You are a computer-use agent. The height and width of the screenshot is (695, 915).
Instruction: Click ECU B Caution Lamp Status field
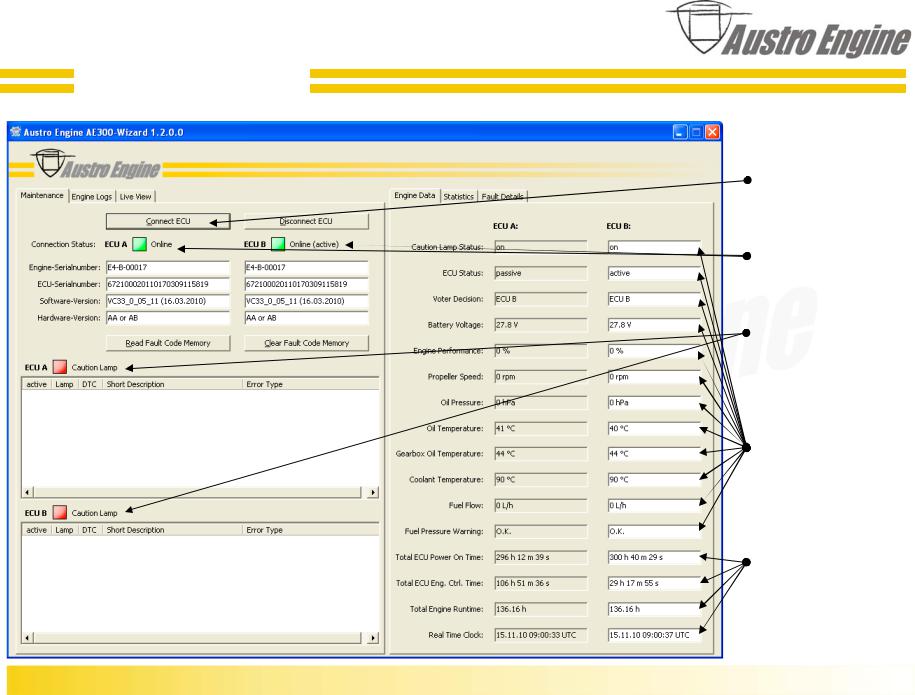pos(654,247)
